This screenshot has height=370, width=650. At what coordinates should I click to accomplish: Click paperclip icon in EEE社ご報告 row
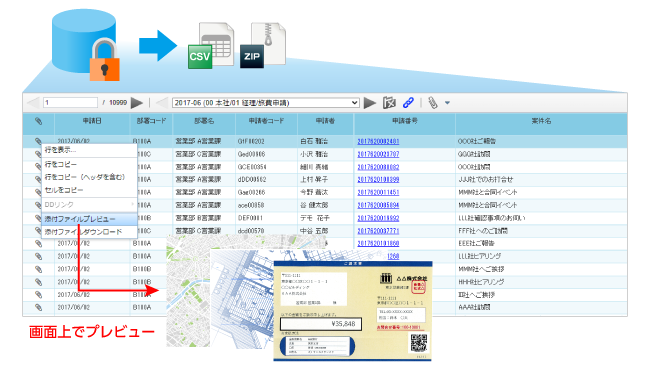[x=38, y=244]
